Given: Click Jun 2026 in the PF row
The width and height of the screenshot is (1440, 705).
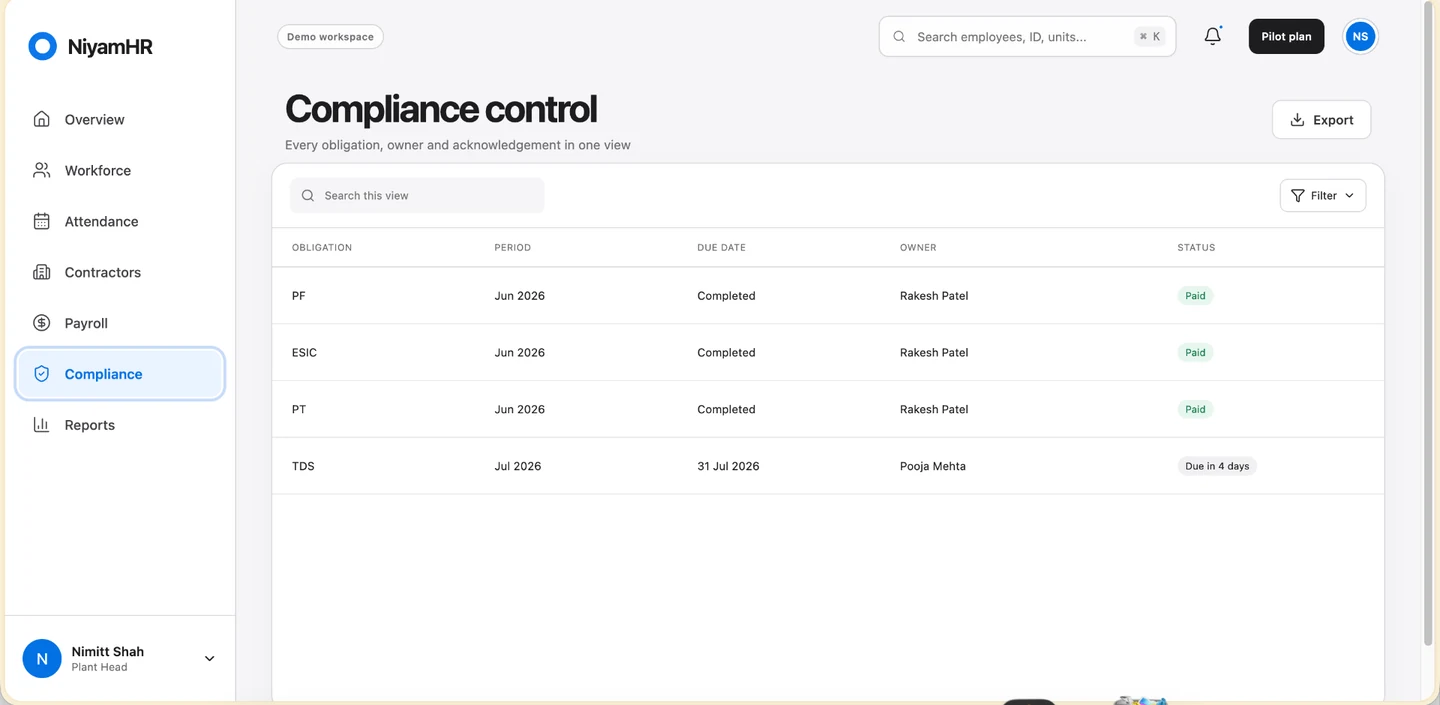Looking at the screenshot, I should 520,296.
